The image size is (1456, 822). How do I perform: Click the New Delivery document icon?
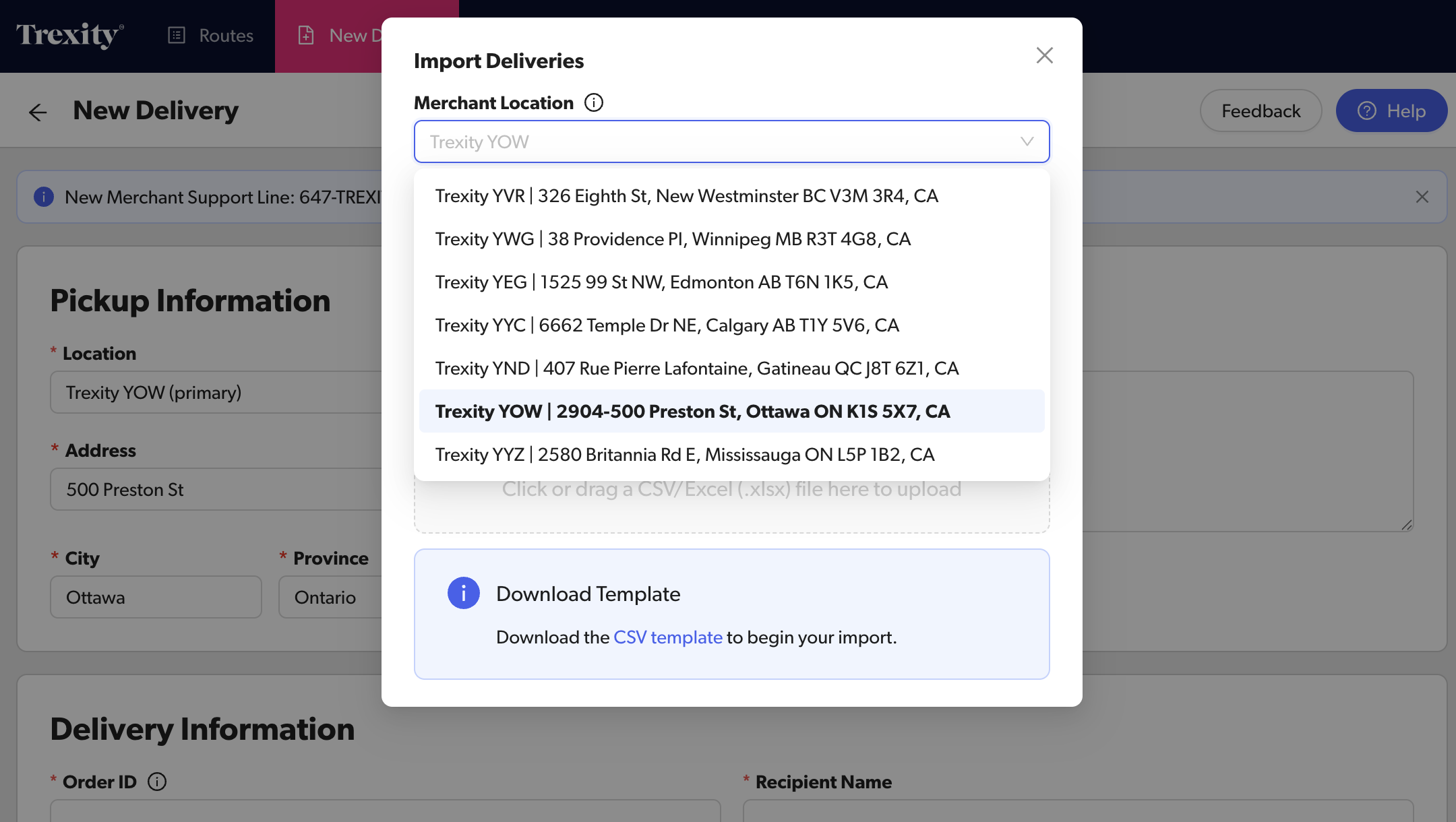(x=306, y=35)
